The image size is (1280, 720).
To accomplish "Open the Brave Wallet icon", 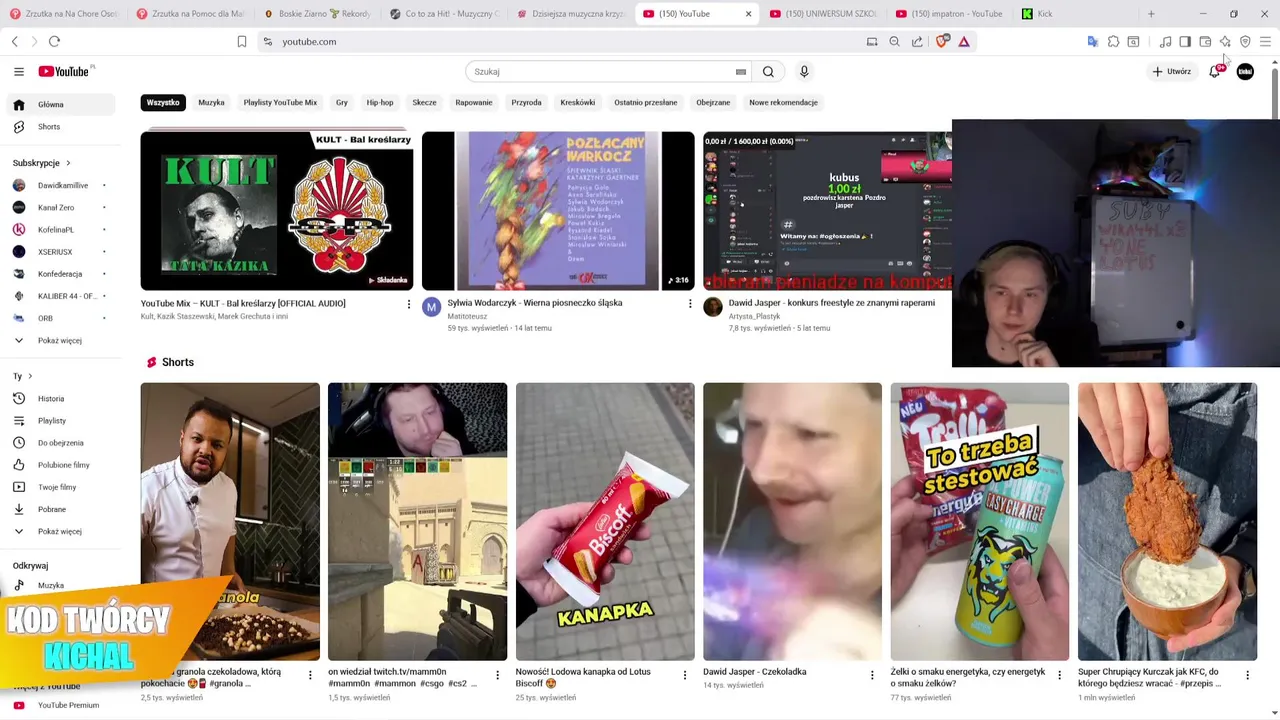I will point(1205,41).
